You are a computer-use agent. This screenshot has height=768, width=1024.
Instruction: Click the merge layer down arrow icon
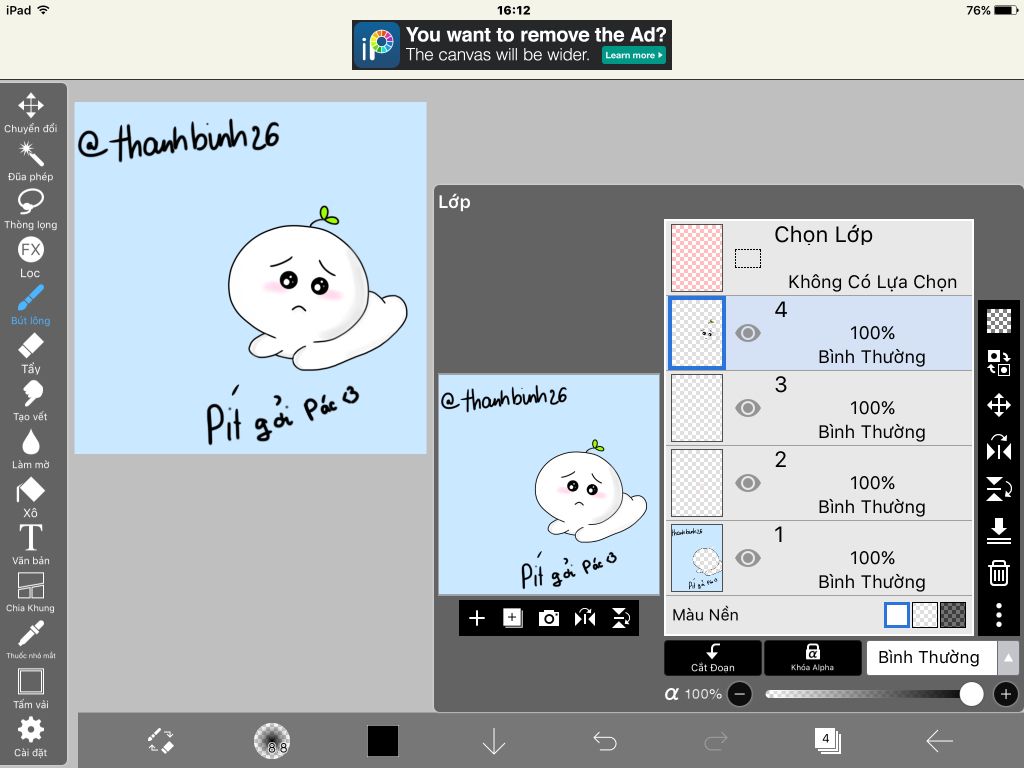pos(999,530)
